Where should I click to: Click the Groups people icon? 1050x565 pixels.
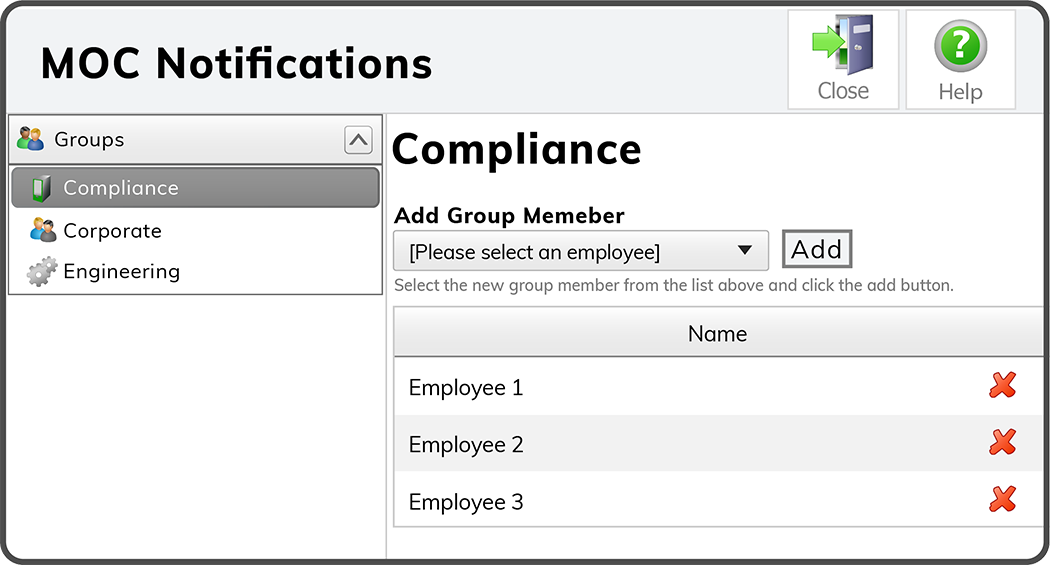[x=30, y=139]
